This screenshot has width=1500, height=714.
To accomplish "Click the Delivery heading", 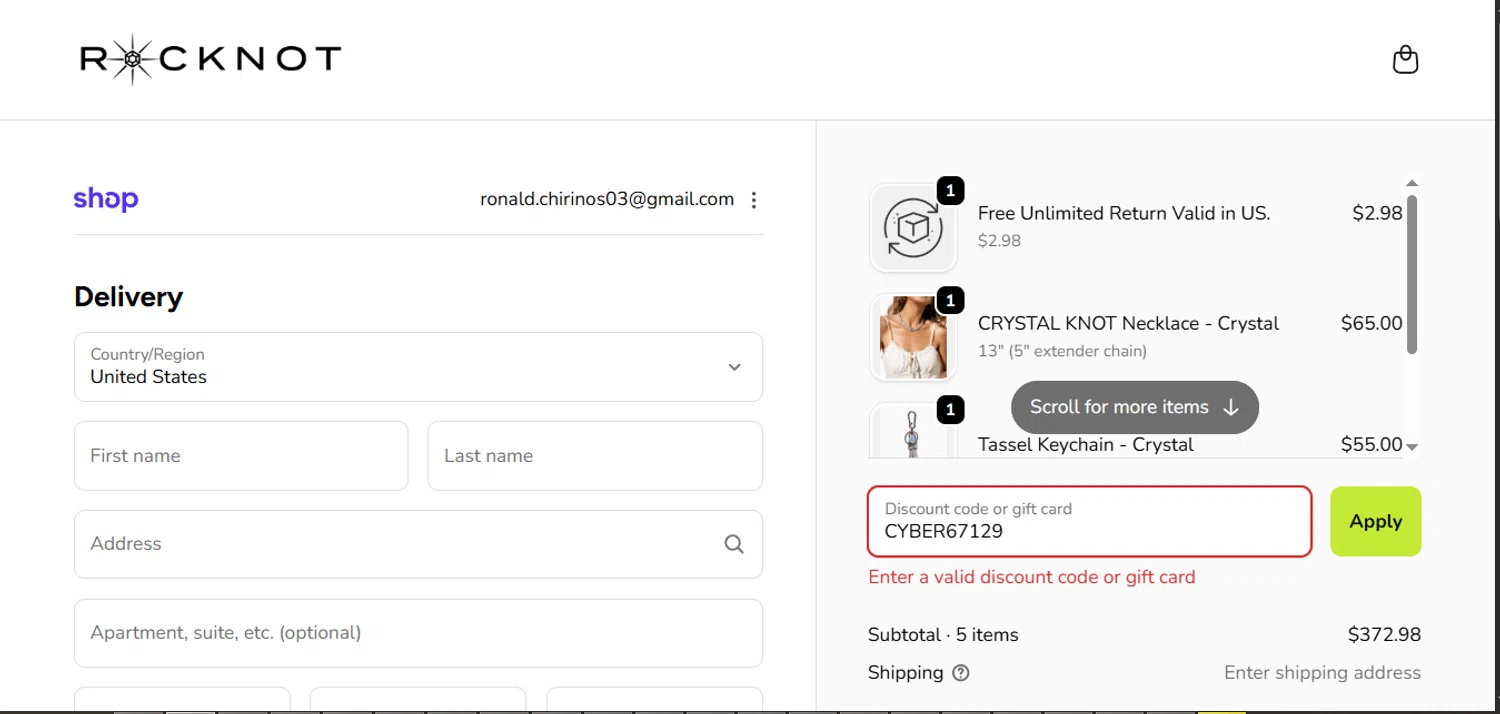I will pos(129,297).
